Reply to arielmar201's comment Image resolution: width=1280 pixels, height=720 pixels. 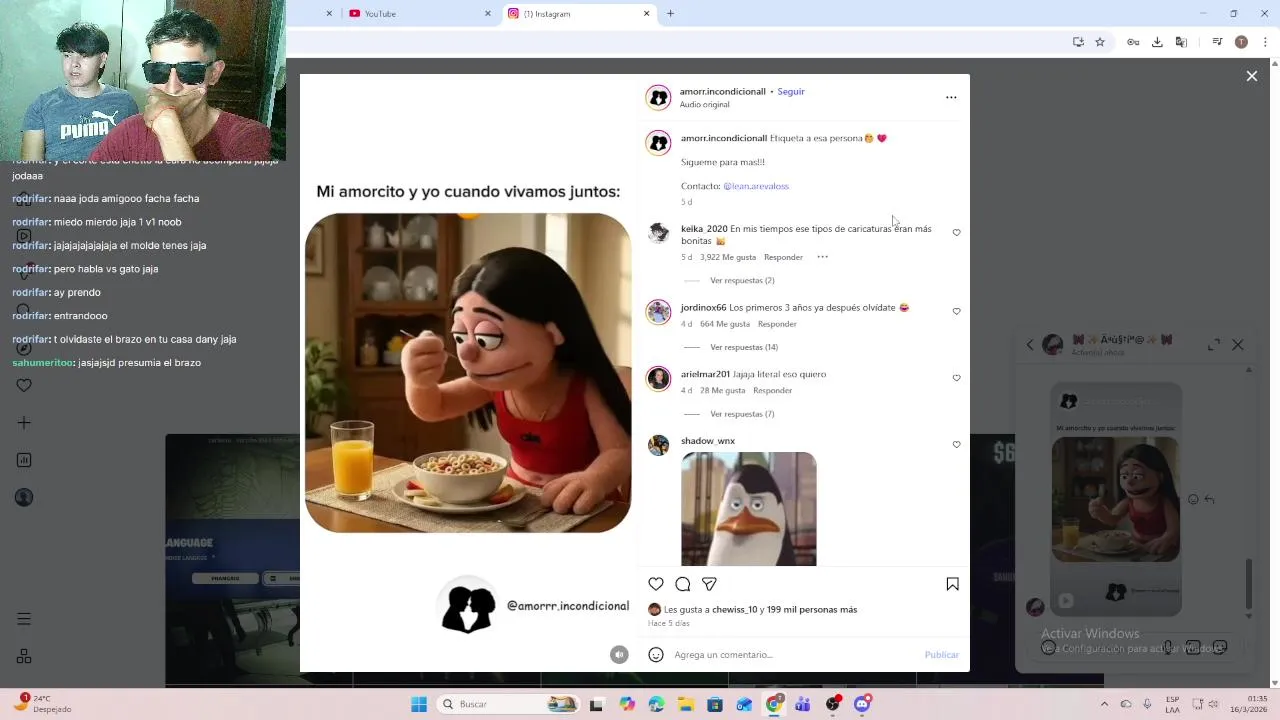click(x=772, y=391)
